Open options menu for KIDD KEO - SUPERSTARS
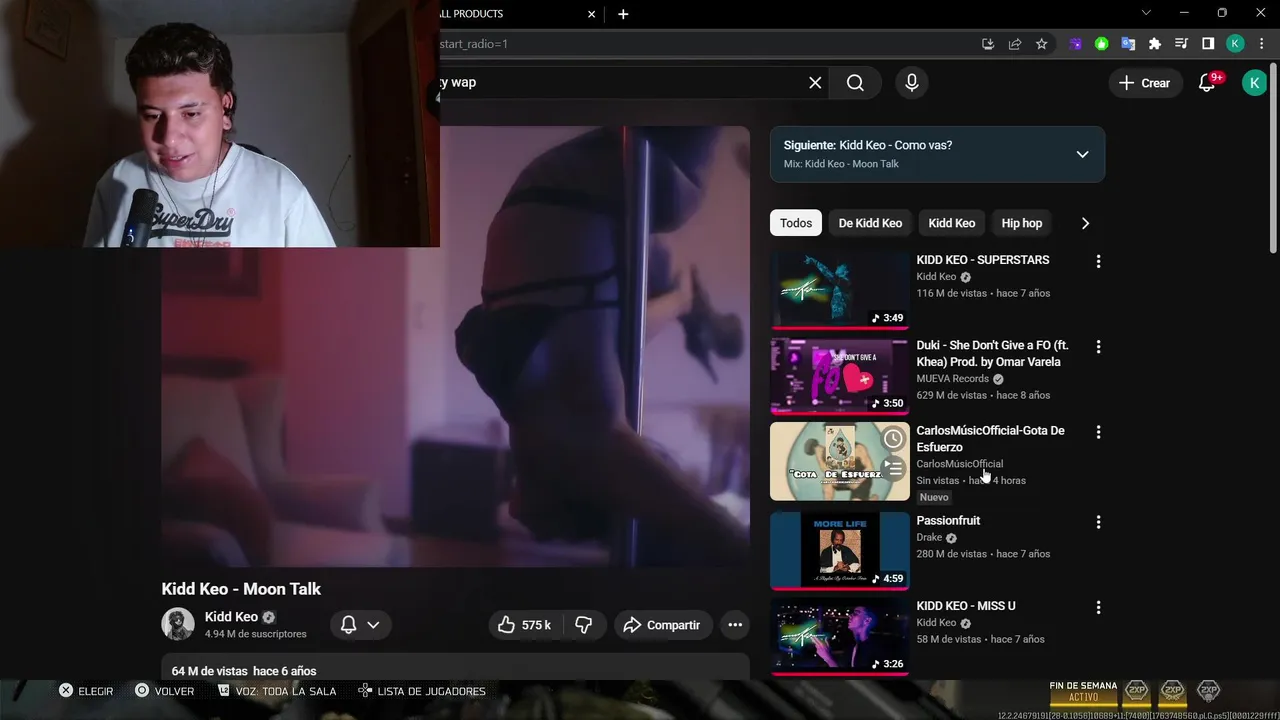1280x720 pixels. pyautogui.click(x=1098, y=261)
